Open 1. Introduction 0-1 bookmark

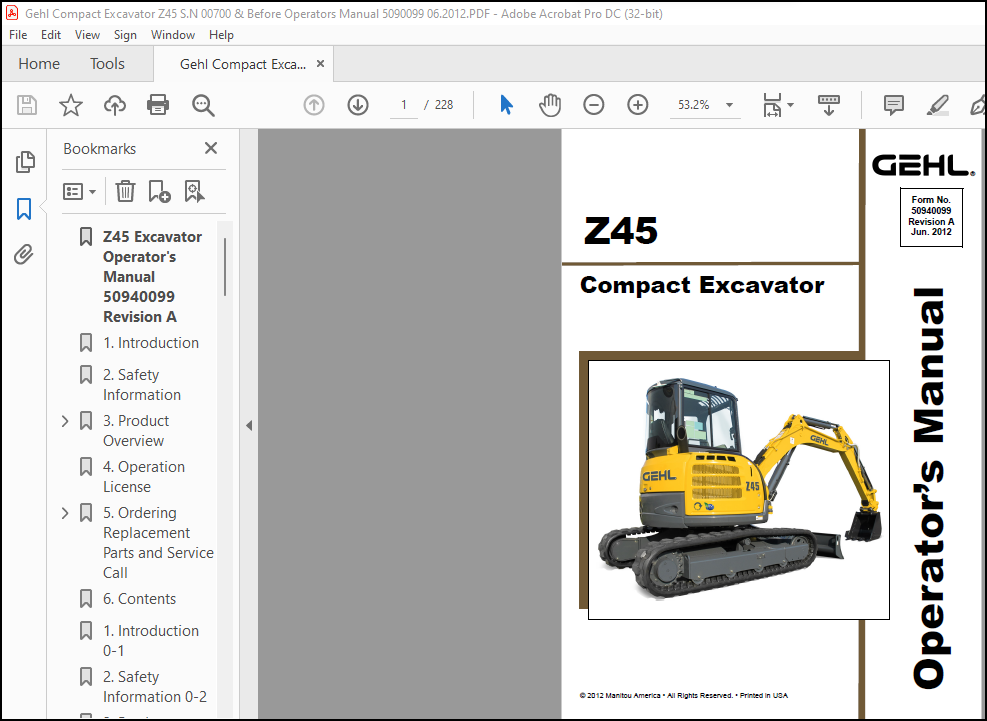(x=151, y=640)
